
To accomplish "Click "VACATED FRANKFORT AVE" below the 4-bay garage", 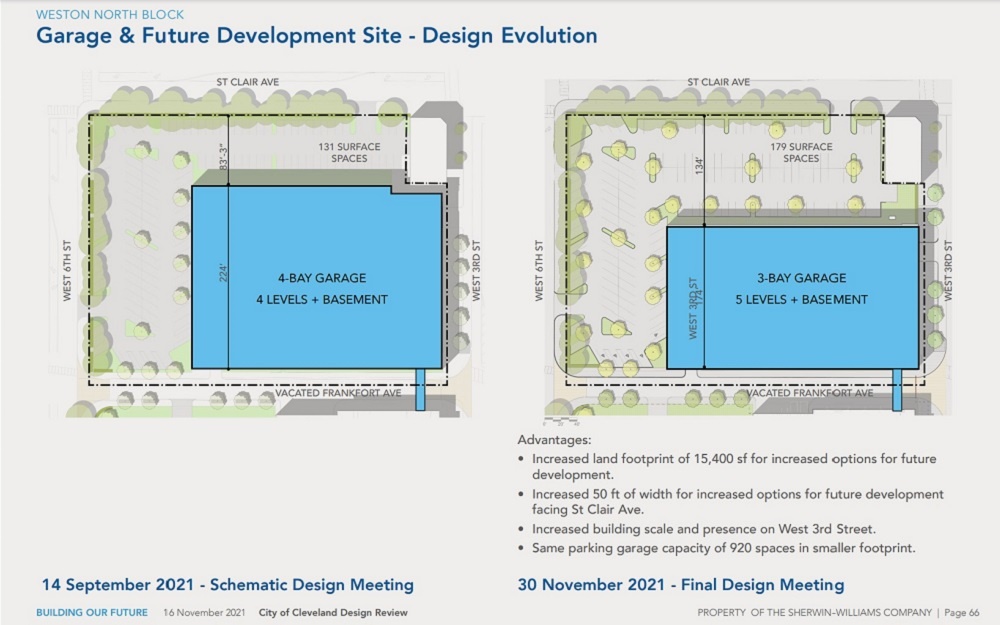I will [339, 393].
